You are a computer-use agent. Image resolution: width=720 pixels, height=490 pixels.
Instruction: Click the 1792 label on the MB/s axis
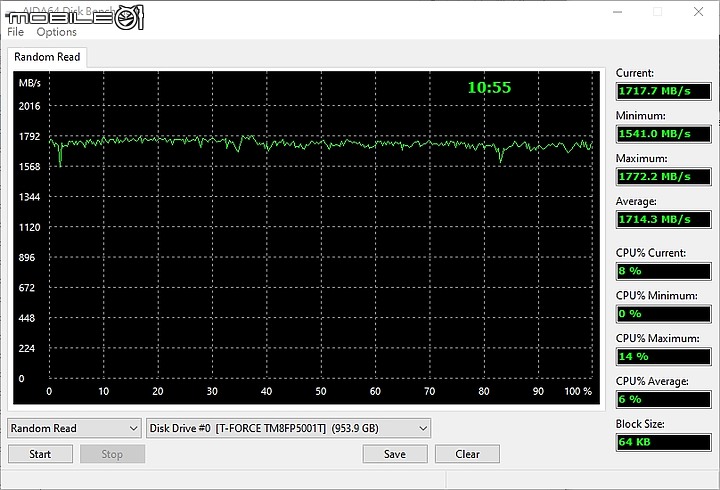29,136
